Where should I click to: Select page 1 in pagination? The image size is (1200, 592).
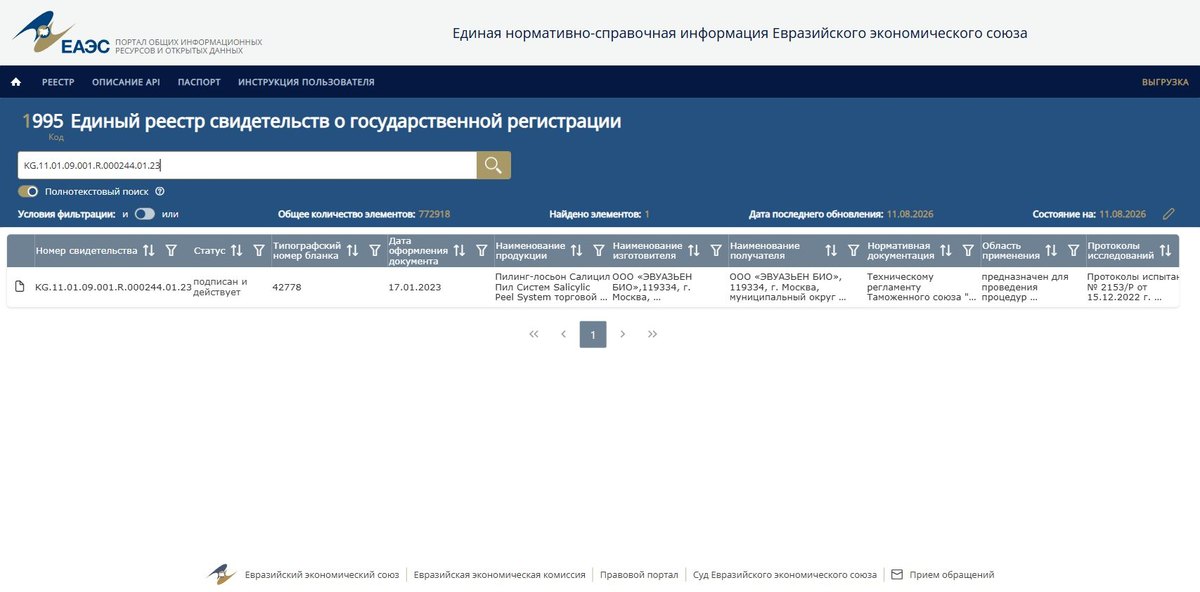click(x=593, y=334)
